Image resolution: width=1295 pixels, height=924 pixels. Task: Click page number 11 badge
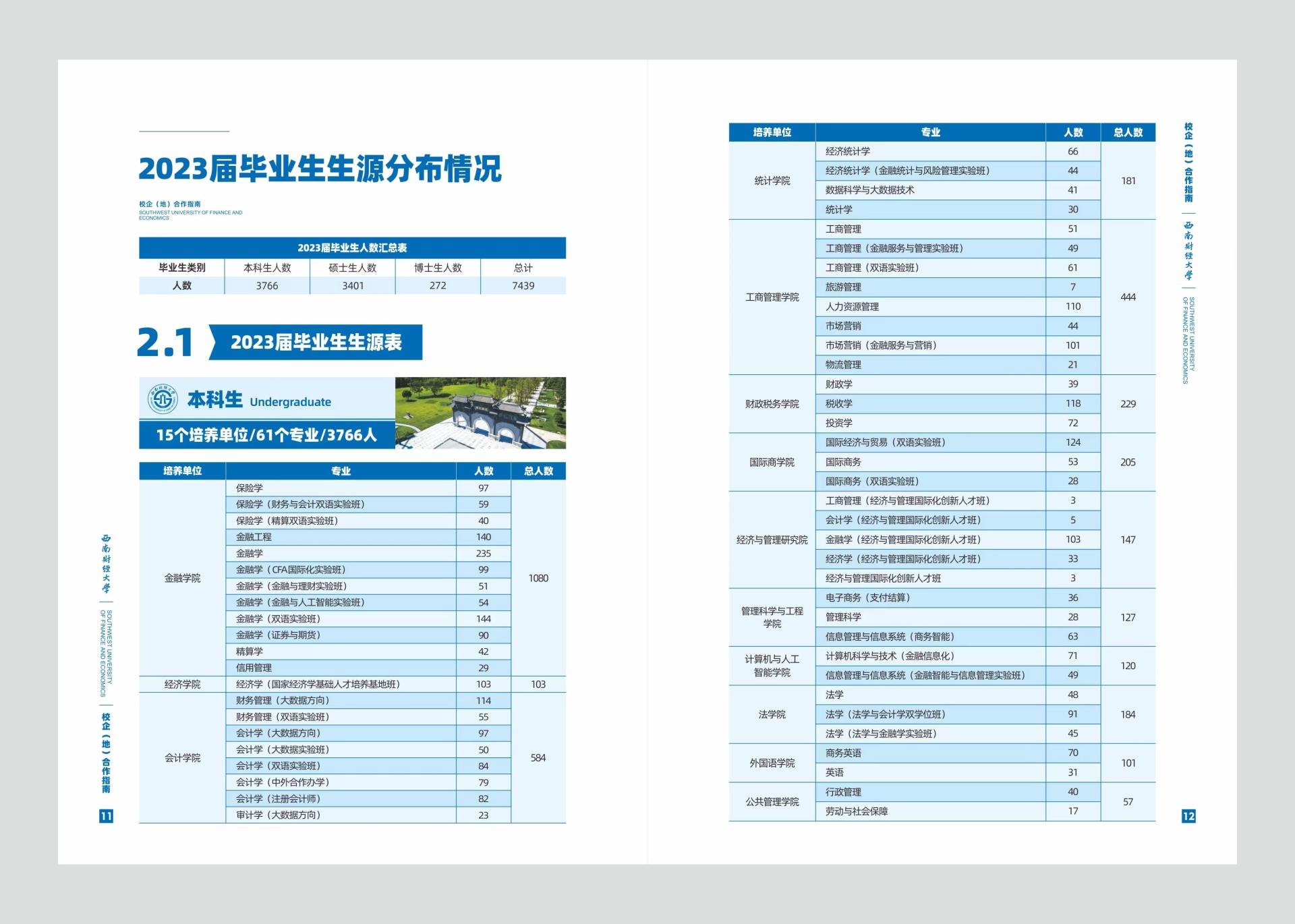[107, 816]
